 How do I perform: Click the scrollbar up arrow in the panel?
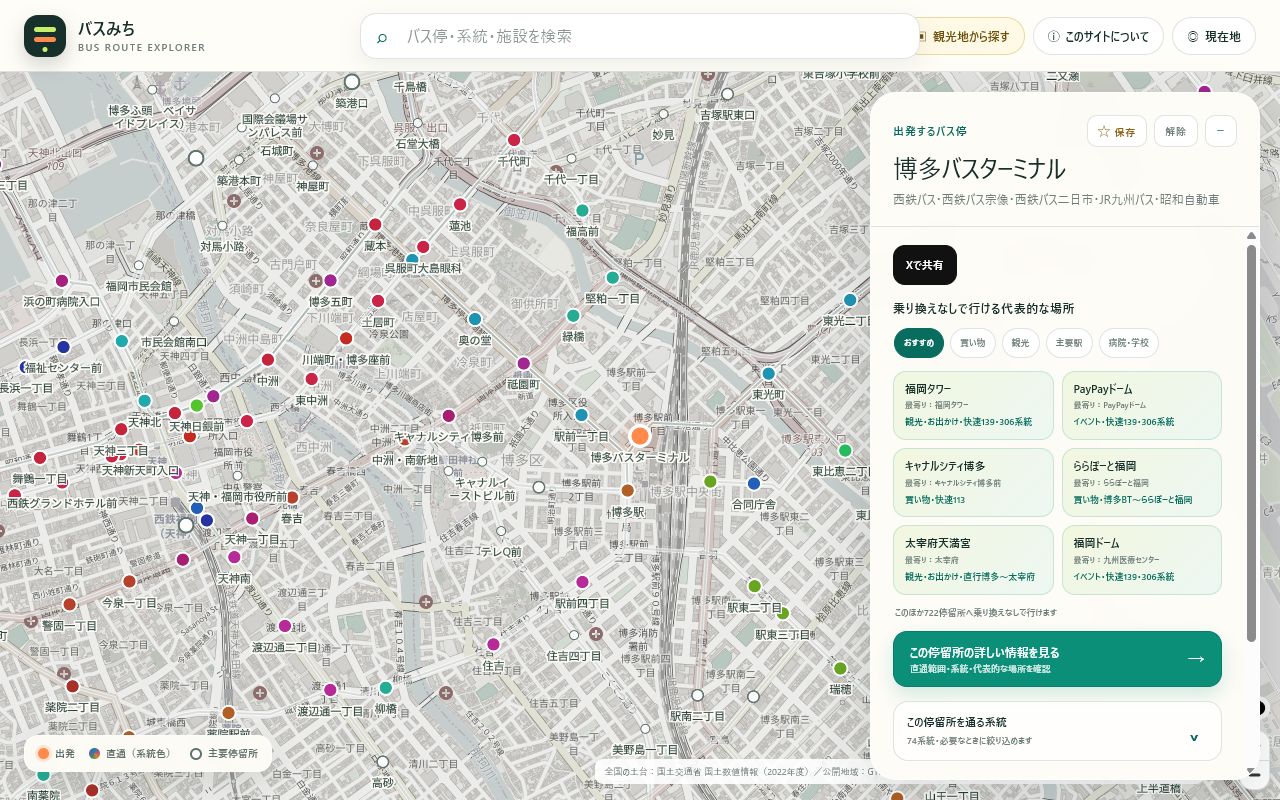[1251, 236]
